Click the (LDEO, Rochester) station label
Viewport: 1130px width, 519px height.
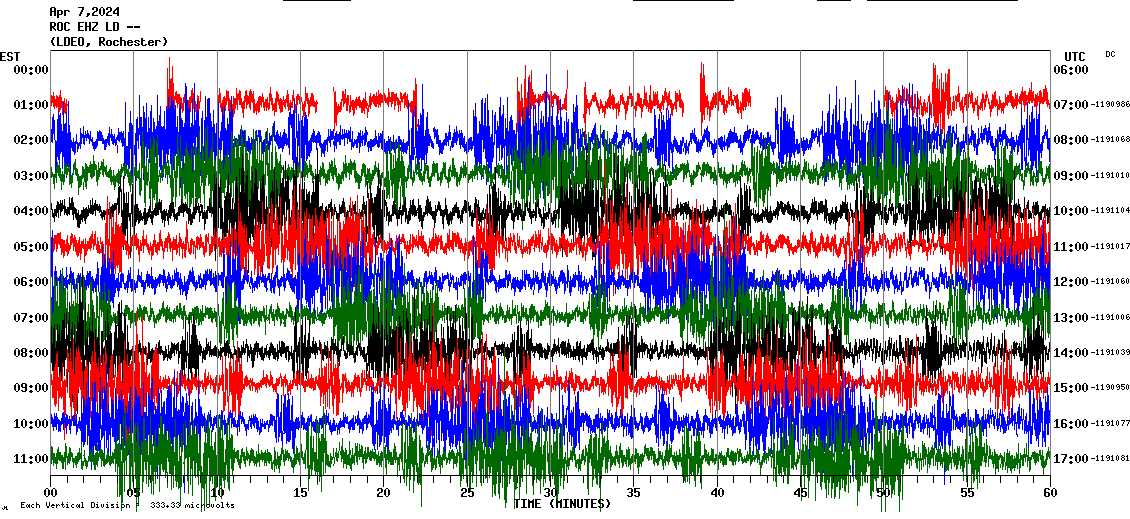[x=109, y=42]
